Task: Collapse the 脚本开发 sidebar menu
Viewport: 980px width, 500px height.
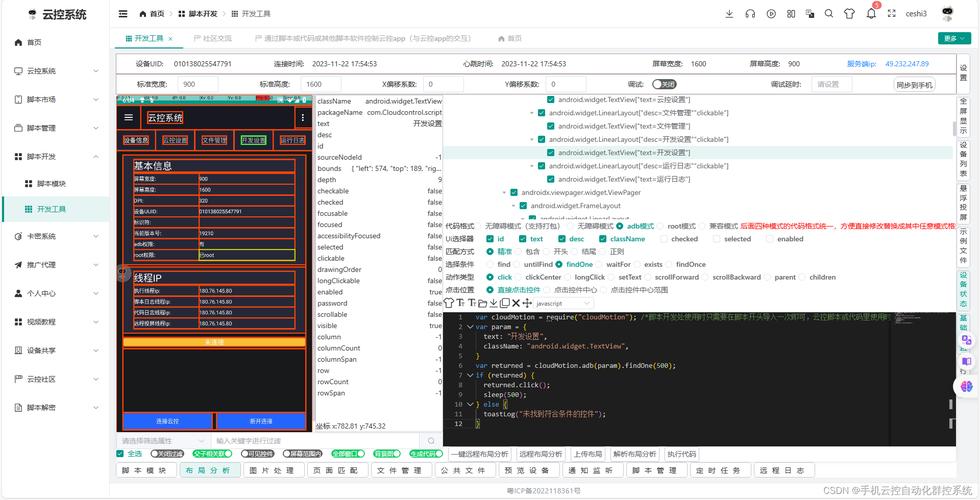Action: coord(55,156)
